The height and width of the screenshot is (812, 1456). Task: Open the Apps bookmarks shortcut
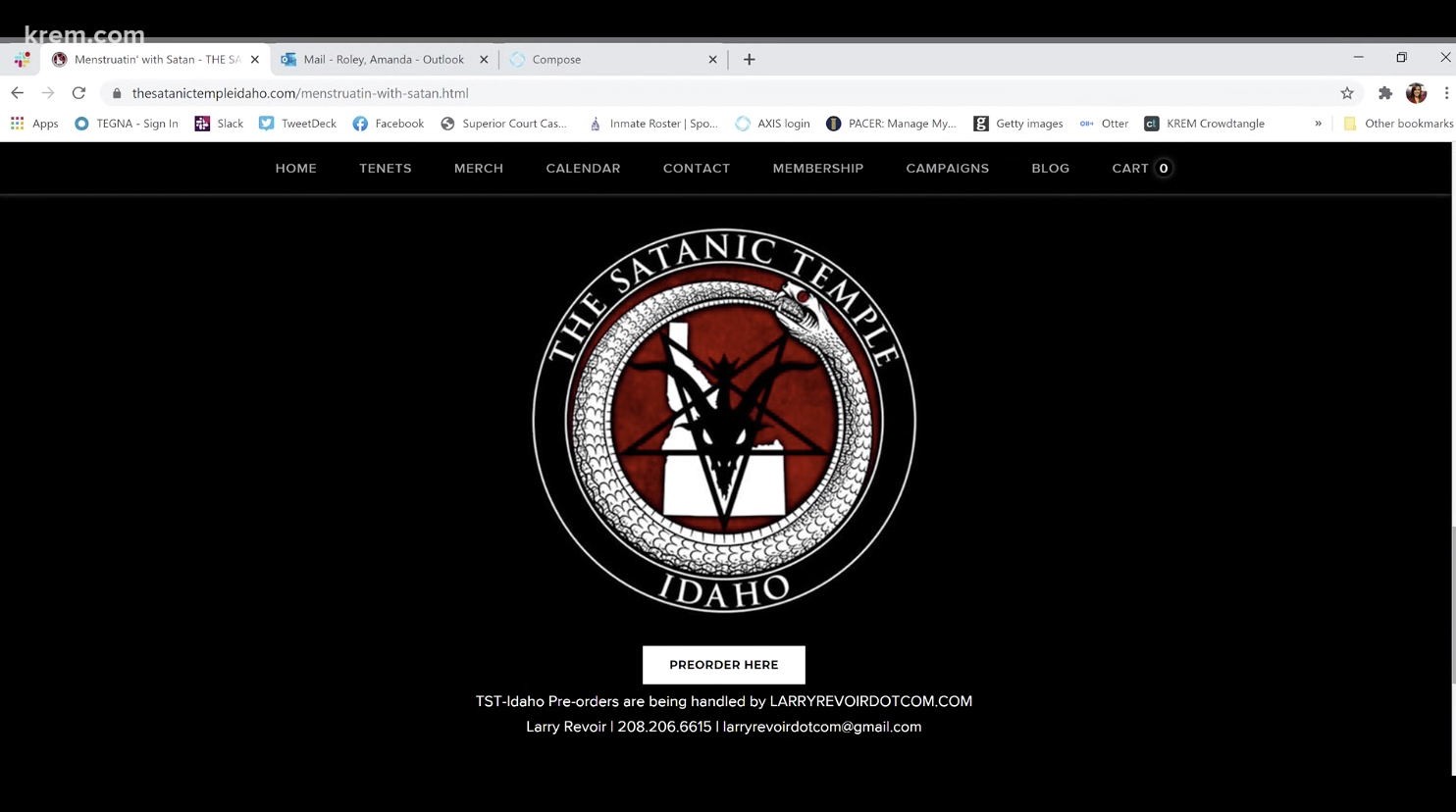tap(34, 124)
